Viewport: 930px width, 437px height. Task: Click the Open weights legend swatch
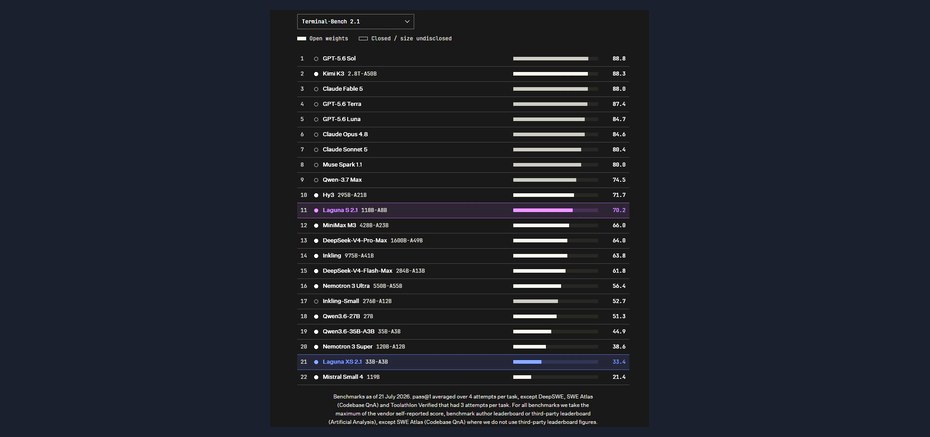(301, 39)
